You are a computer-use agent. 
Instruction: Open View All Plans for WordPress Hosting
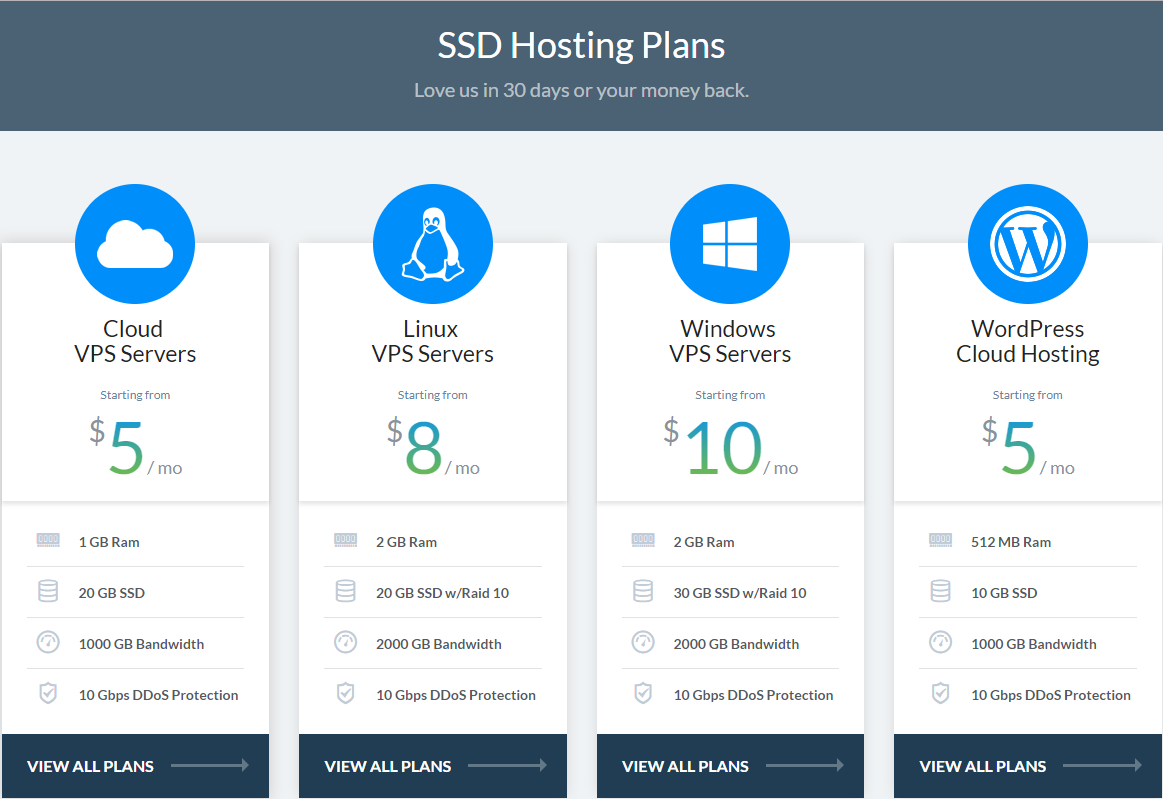coord(1027,766)
